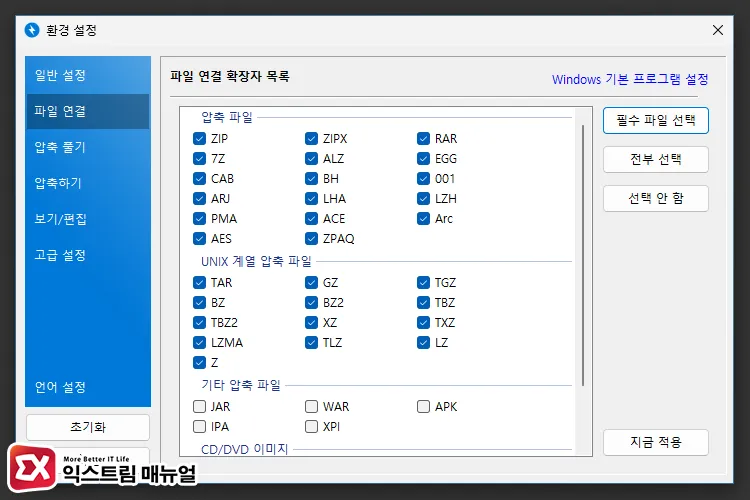Enable the IPA extension checkbox
The width and height of the screenshot is (750, 500).
tap(199, 427)
